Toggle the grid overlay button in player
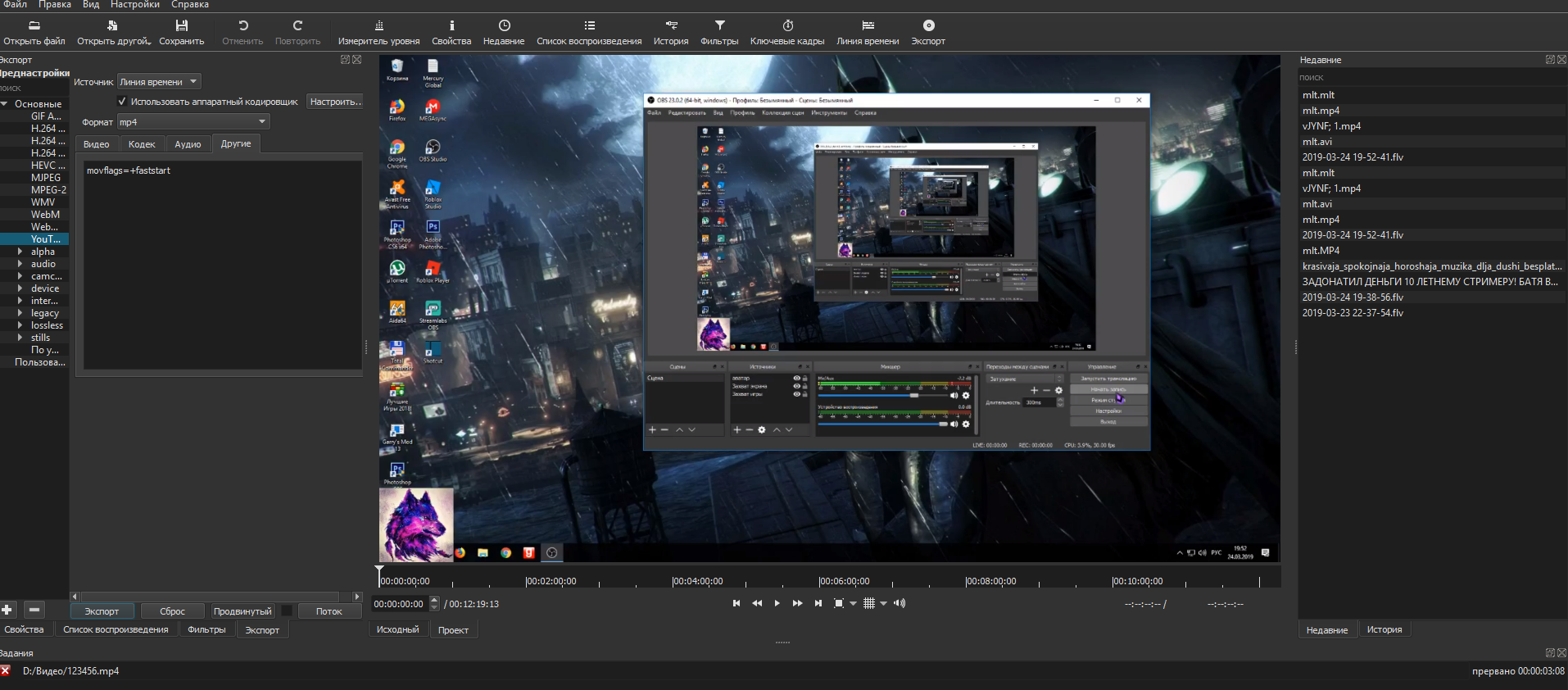Image resolution: width=1568 pixels, height=690 pixels. coord(869,603)
